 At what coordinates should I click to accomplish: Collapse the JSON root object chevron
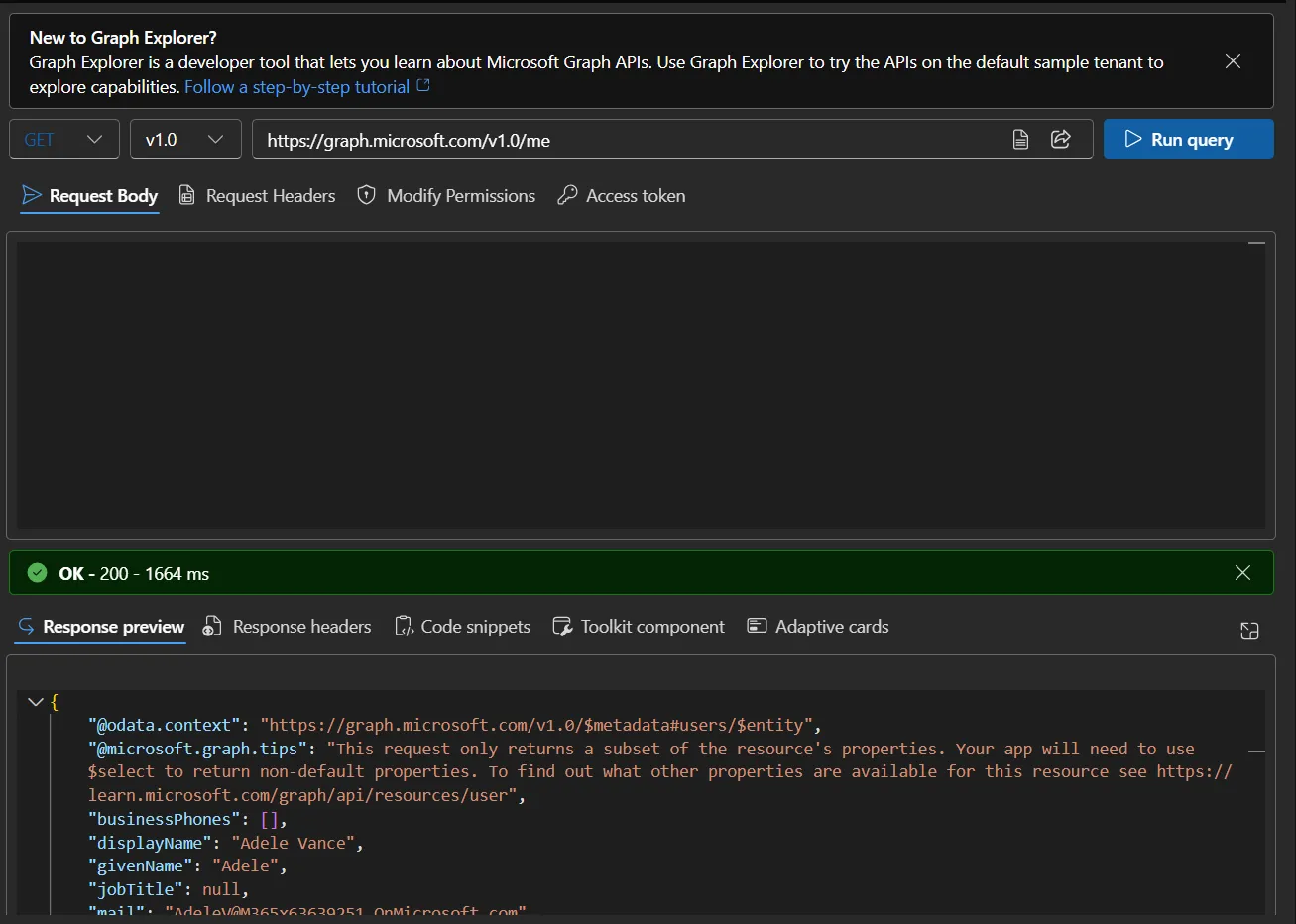coord(36,702)
